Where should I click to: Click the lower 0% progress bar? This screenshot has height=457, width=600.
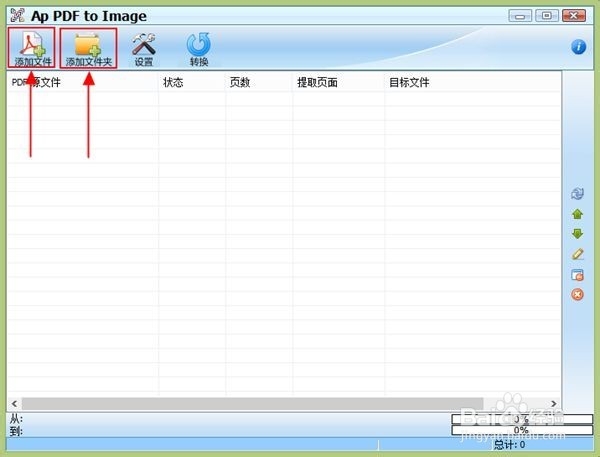[522, 430]
